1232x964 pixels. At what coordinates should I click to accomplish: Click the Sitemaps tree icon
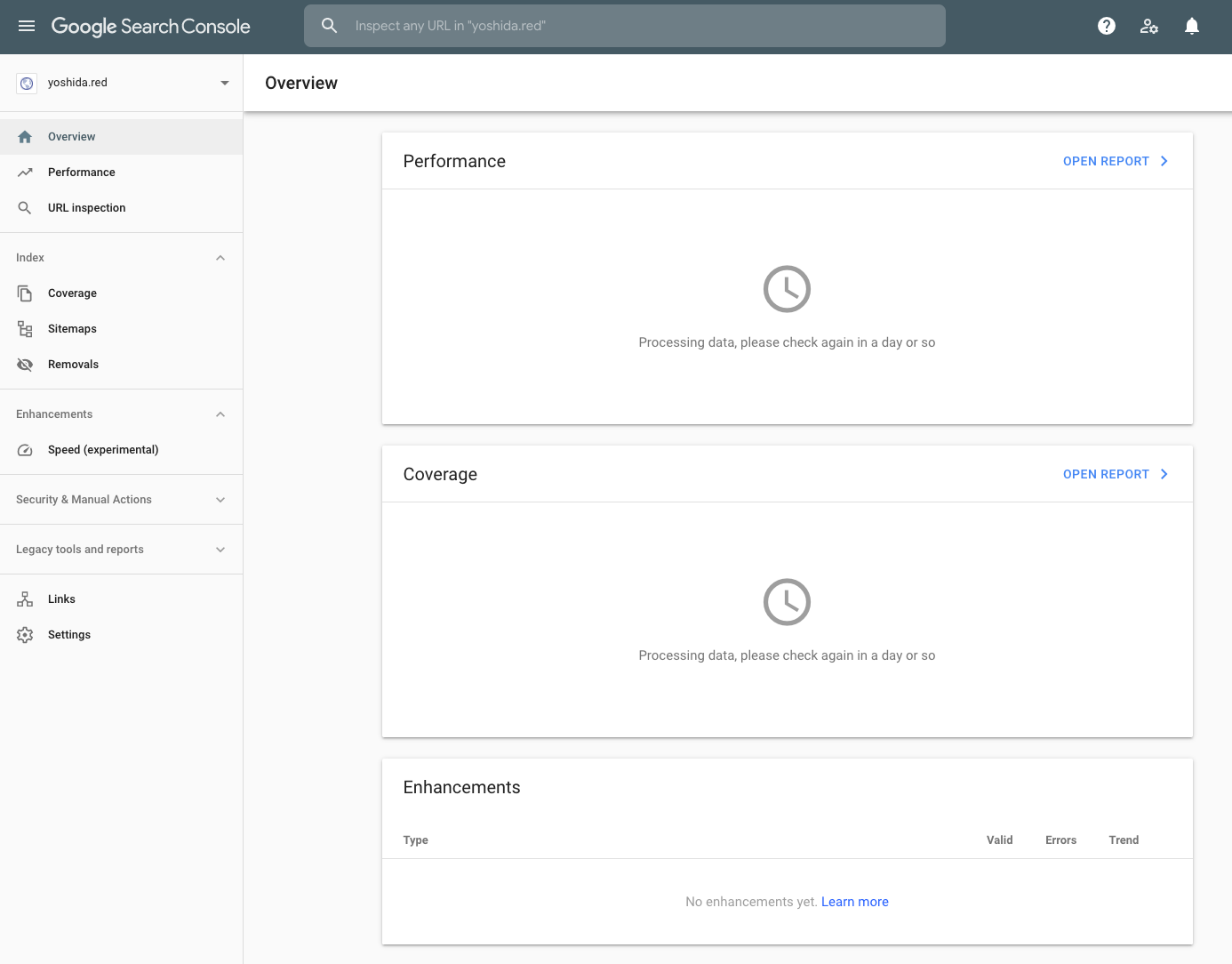[x=25, y=329]
